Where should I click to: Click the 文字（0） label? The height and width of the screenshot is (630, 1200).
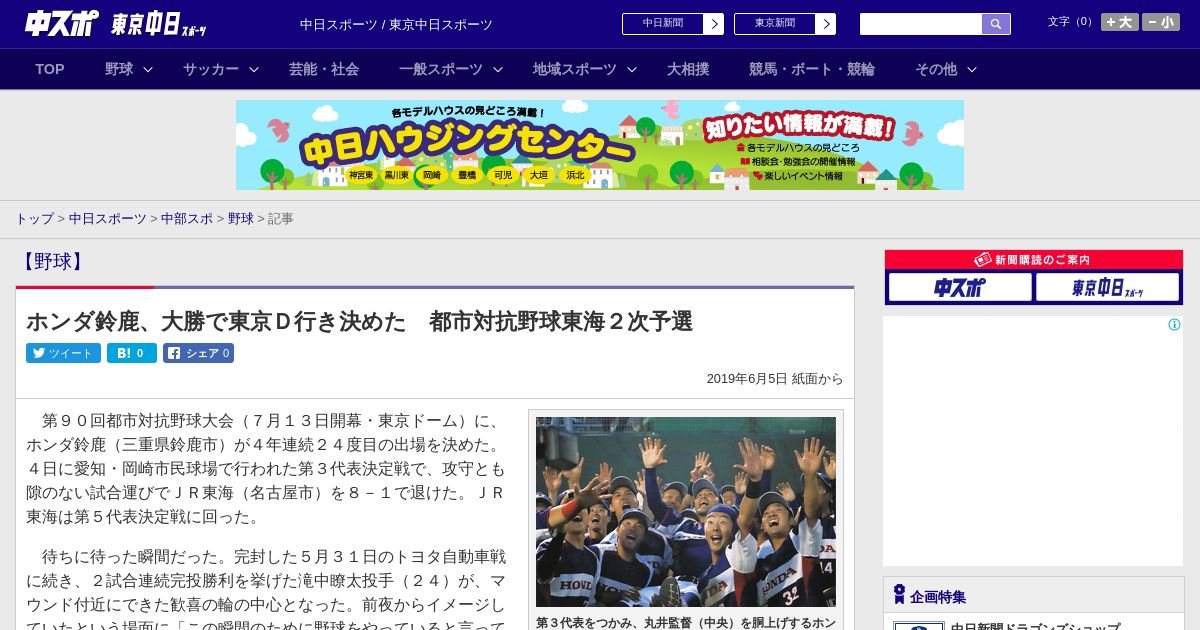[1072, 22]
